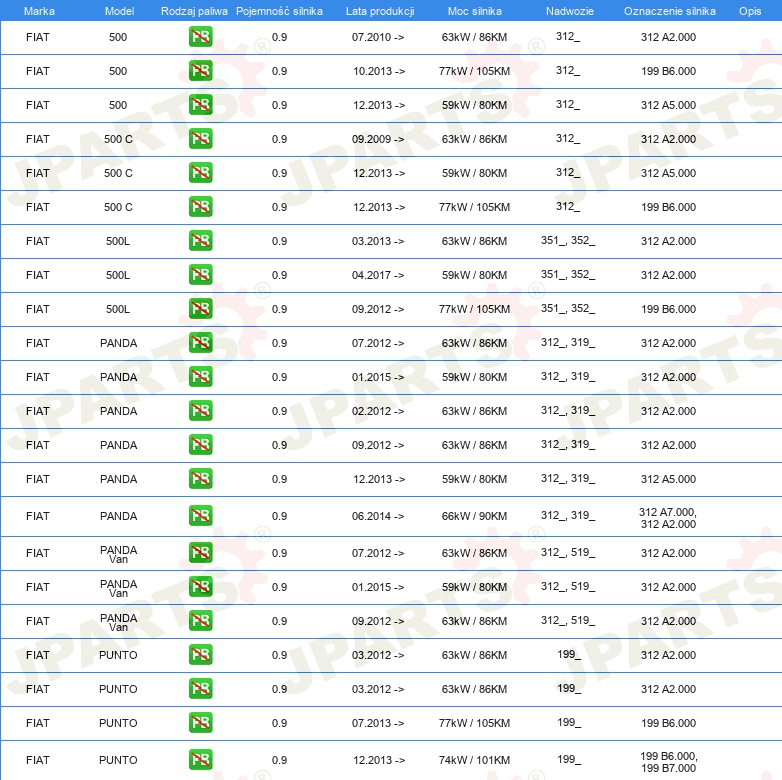Click fuel type icon in 500 C 09.2009 row
This screenshot has height=780, width=782.
click(x=200, y=139)
